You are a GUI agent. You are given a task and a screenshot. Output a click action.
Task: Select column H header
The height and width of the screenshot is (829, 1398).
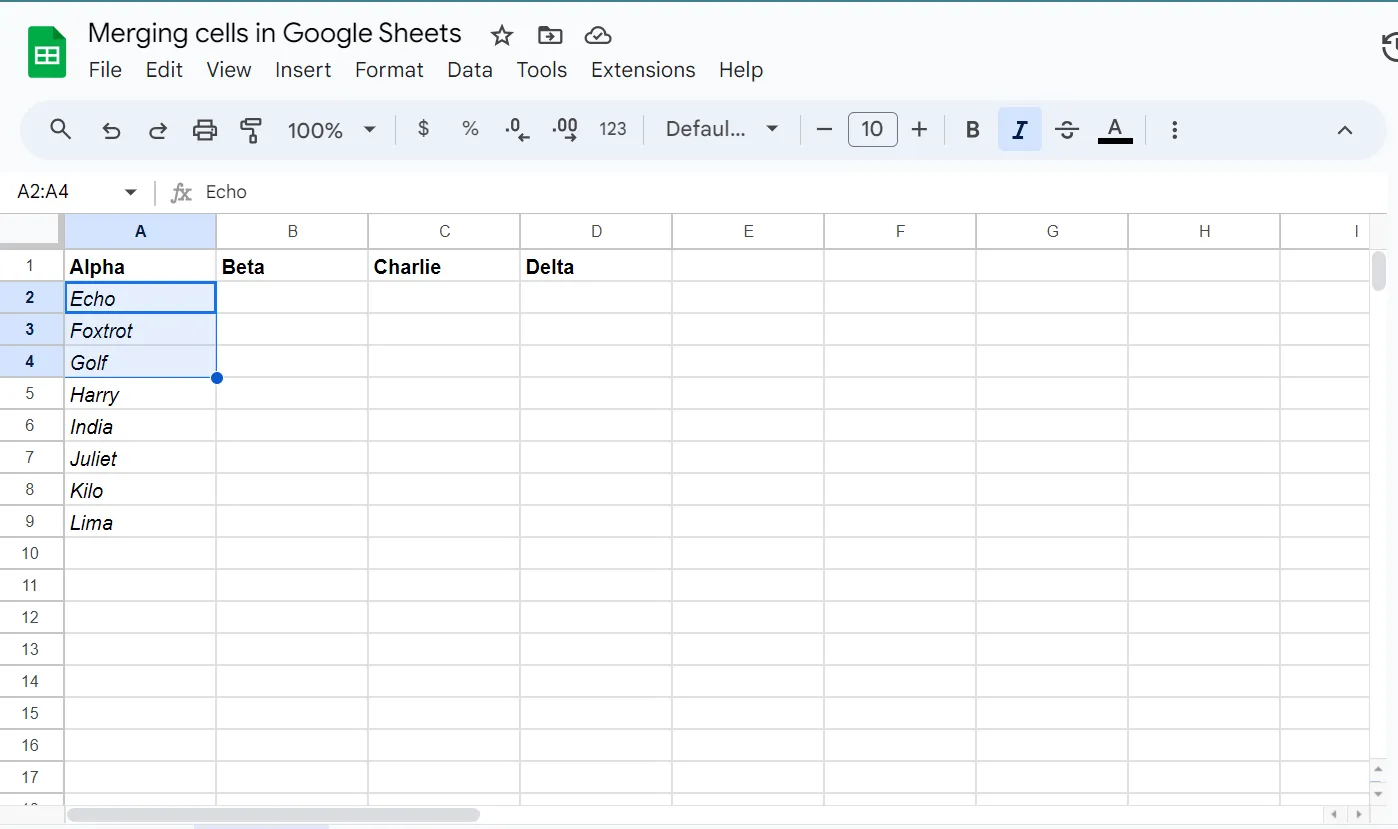click(x=1204, y=231)
